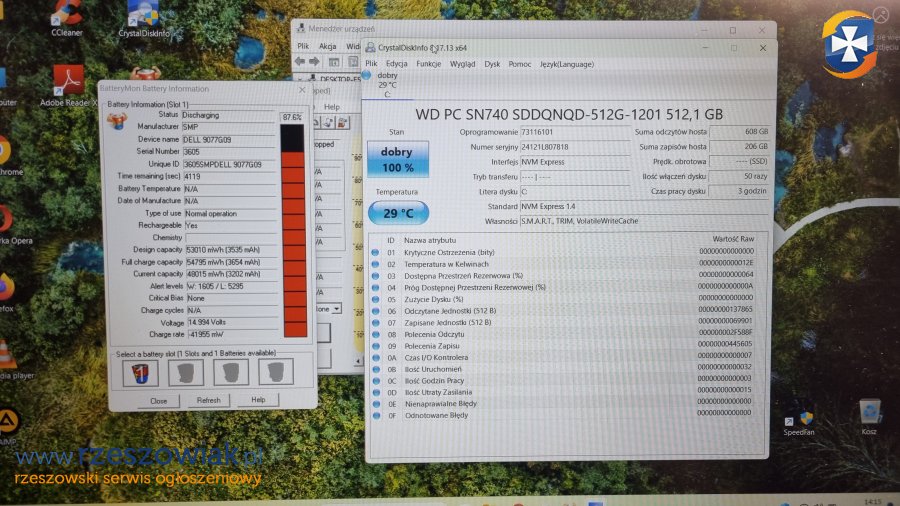This screenshot has height=506, width=900.
Task: Select battery slot 1 icon in BatteryMon
Action: [x=141, y=373]
